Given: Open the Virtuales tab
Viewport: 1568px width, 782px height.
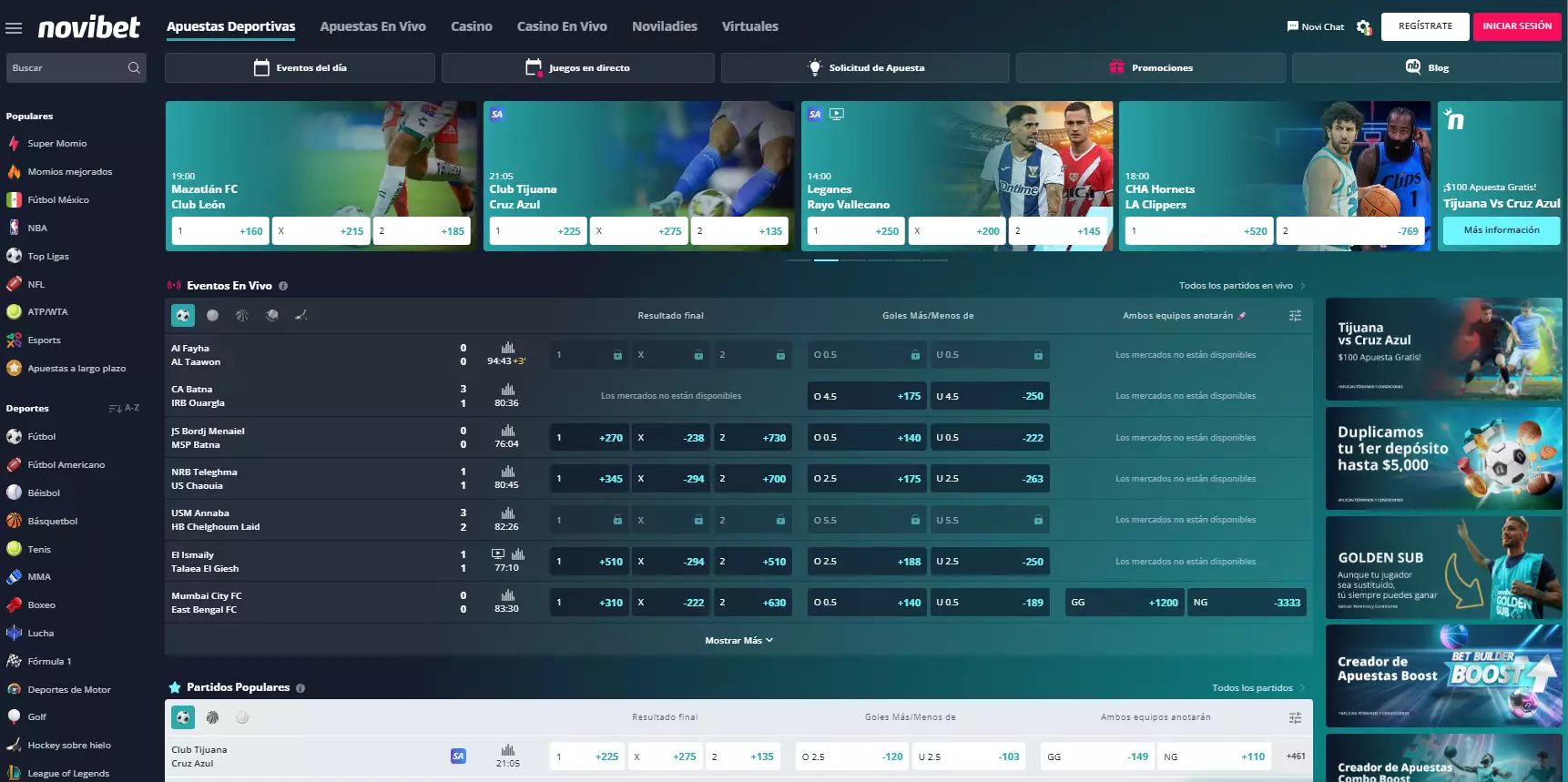Looking at the screenshot, I should click(749, 26).
